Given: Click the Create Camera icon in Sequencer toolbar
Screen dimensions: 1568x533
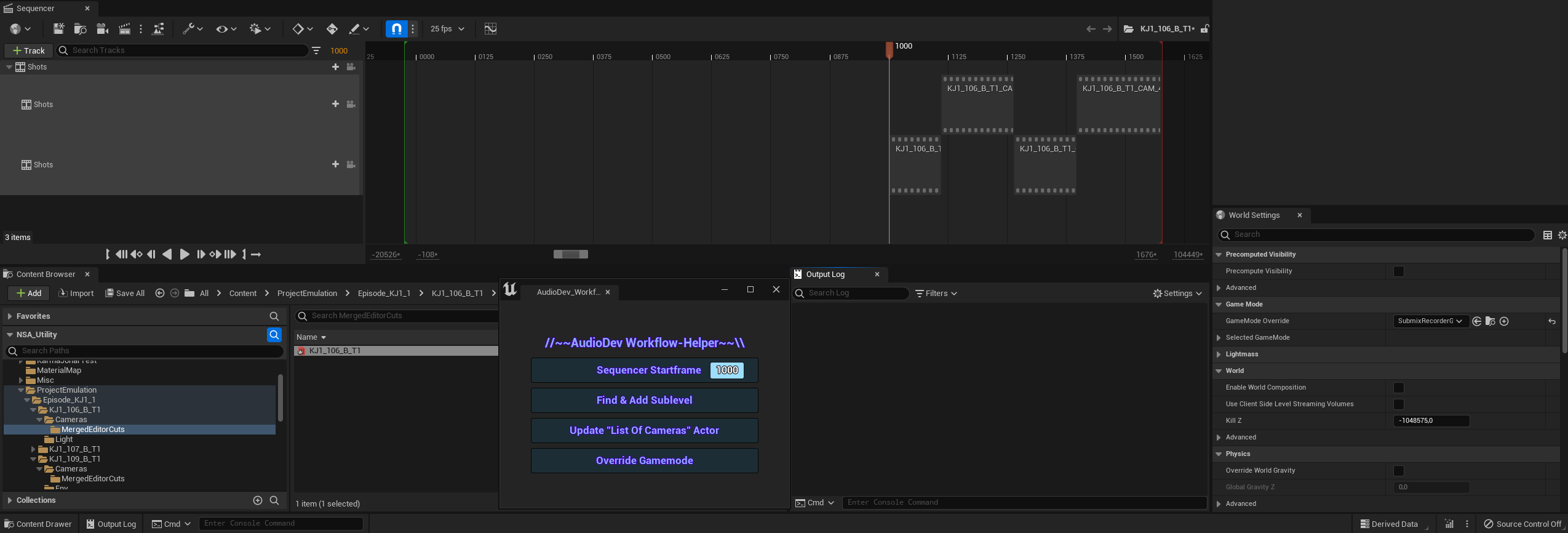Looking at the screenshot, I should pos(103,28).
